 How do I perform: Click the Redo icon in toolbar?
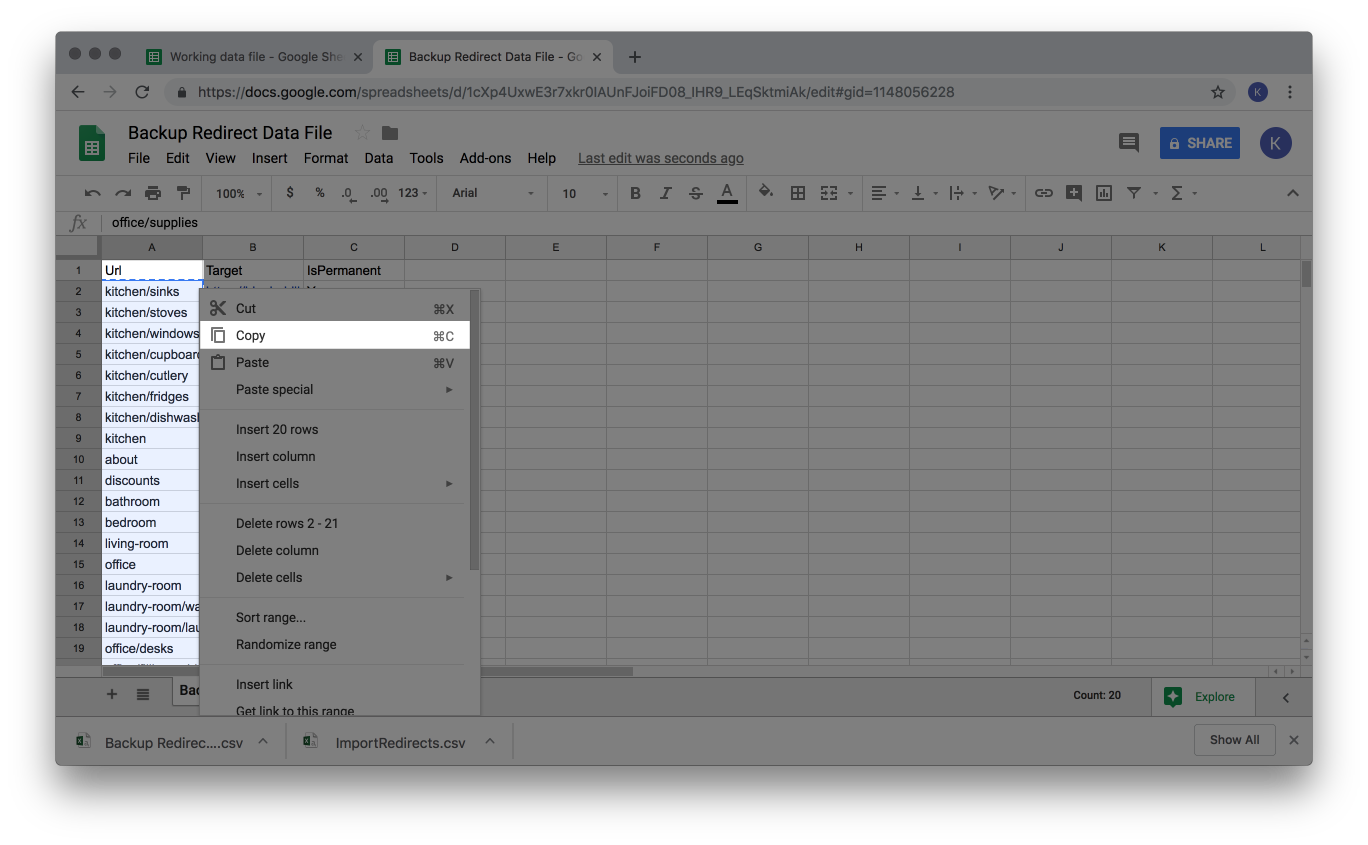coord(123,193)
